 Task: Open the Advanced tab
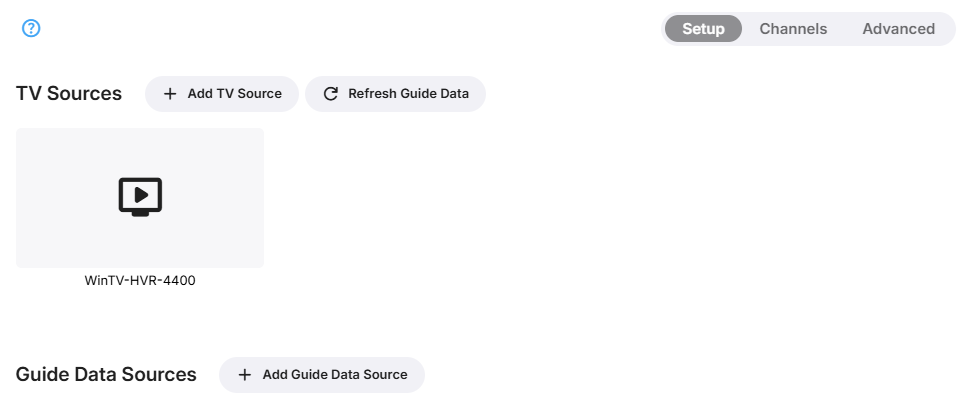click(x=898, y=29)
